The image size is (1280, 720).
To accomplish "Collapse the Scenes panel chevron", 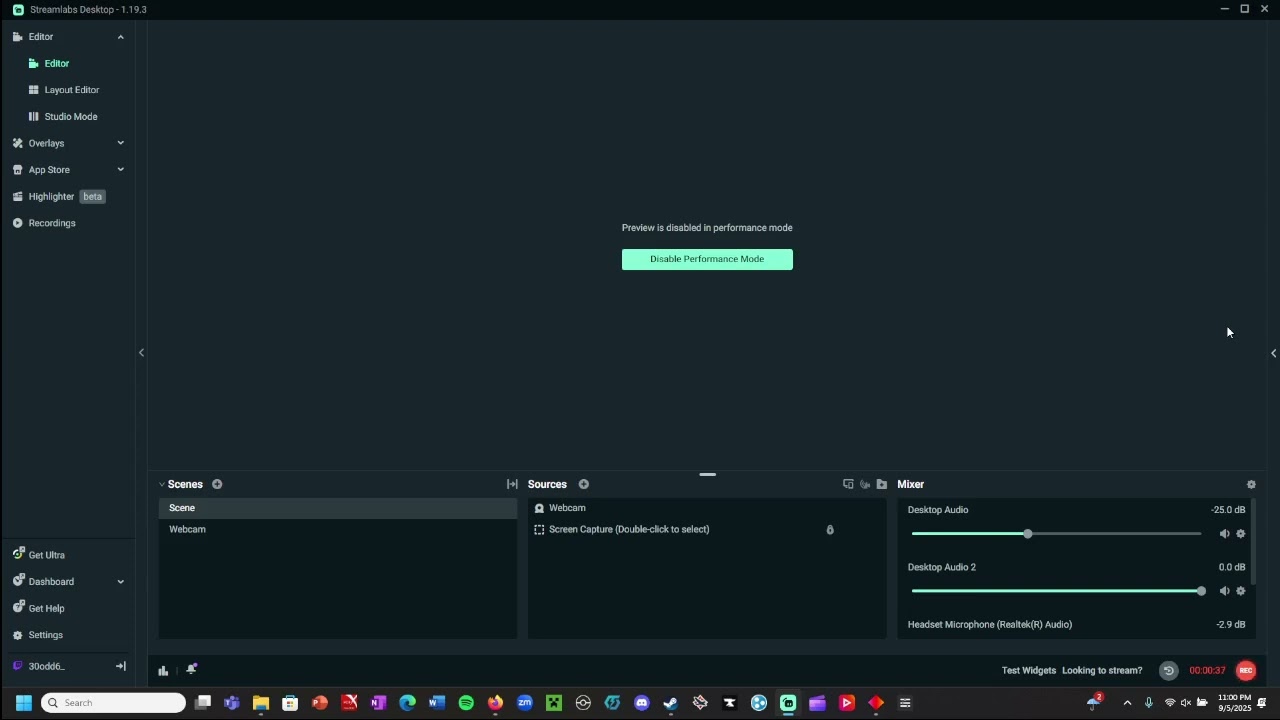I will click(x=162, y=485).
